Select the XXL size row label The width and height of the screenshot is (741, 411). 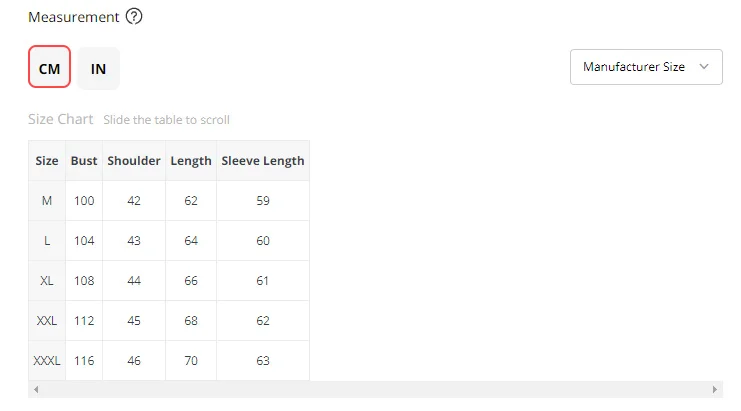click(x=47, y=320)
